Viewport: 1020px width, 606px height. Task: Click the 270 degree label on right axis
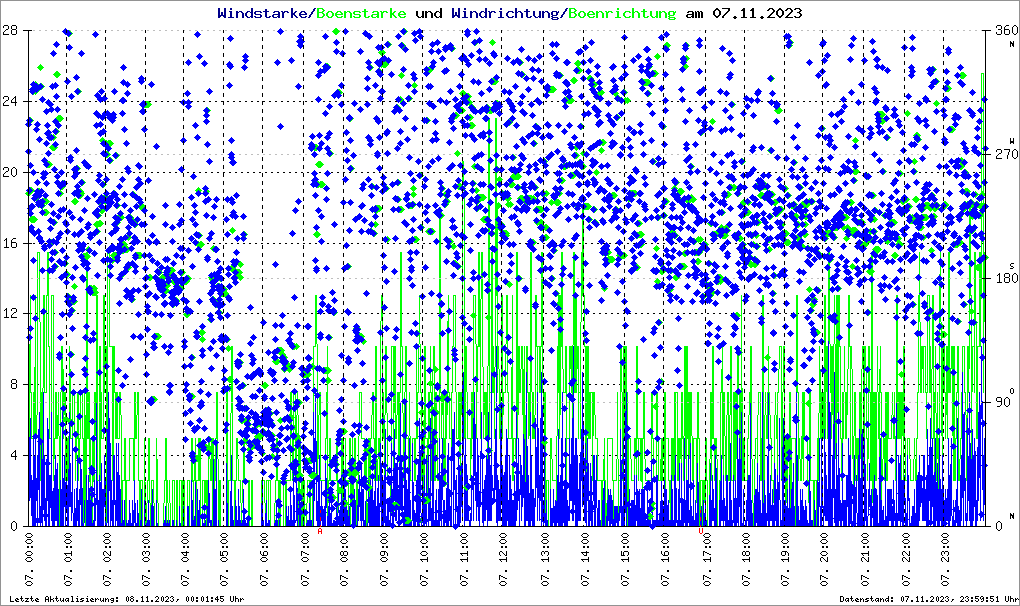[x=1003, y=154]
